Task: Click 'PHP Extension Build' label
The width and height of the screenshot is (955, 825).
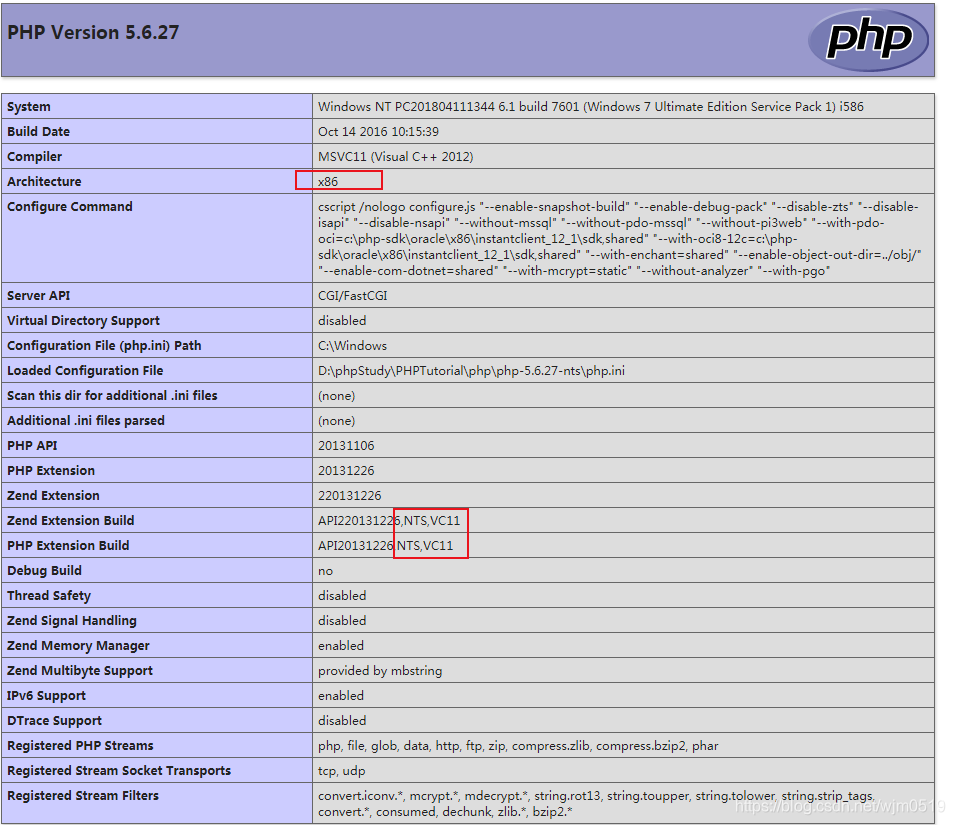Action: click(68, 546)
